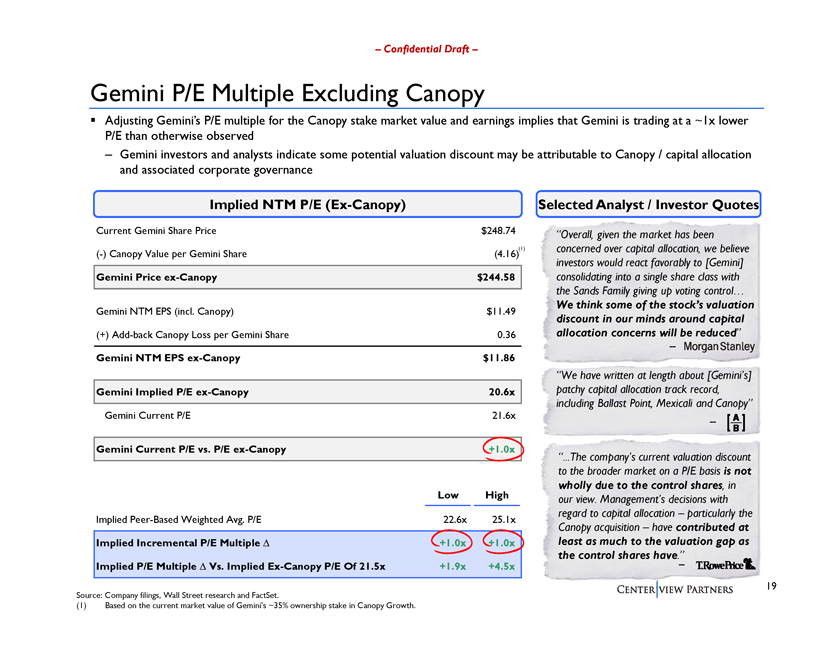The width and height of the screenshot is (840, 649).
Task: Select the Current Gemini Share Price label
Action: [156, 230]
